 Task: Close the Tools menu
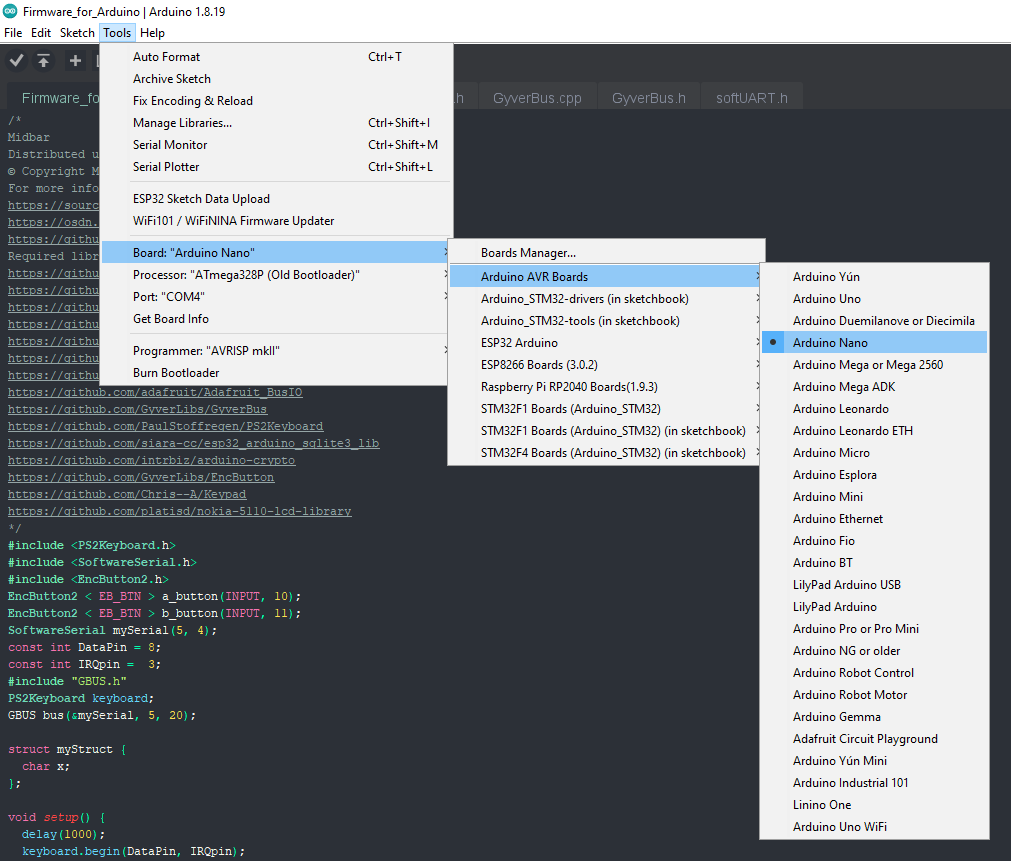point(117,33)
